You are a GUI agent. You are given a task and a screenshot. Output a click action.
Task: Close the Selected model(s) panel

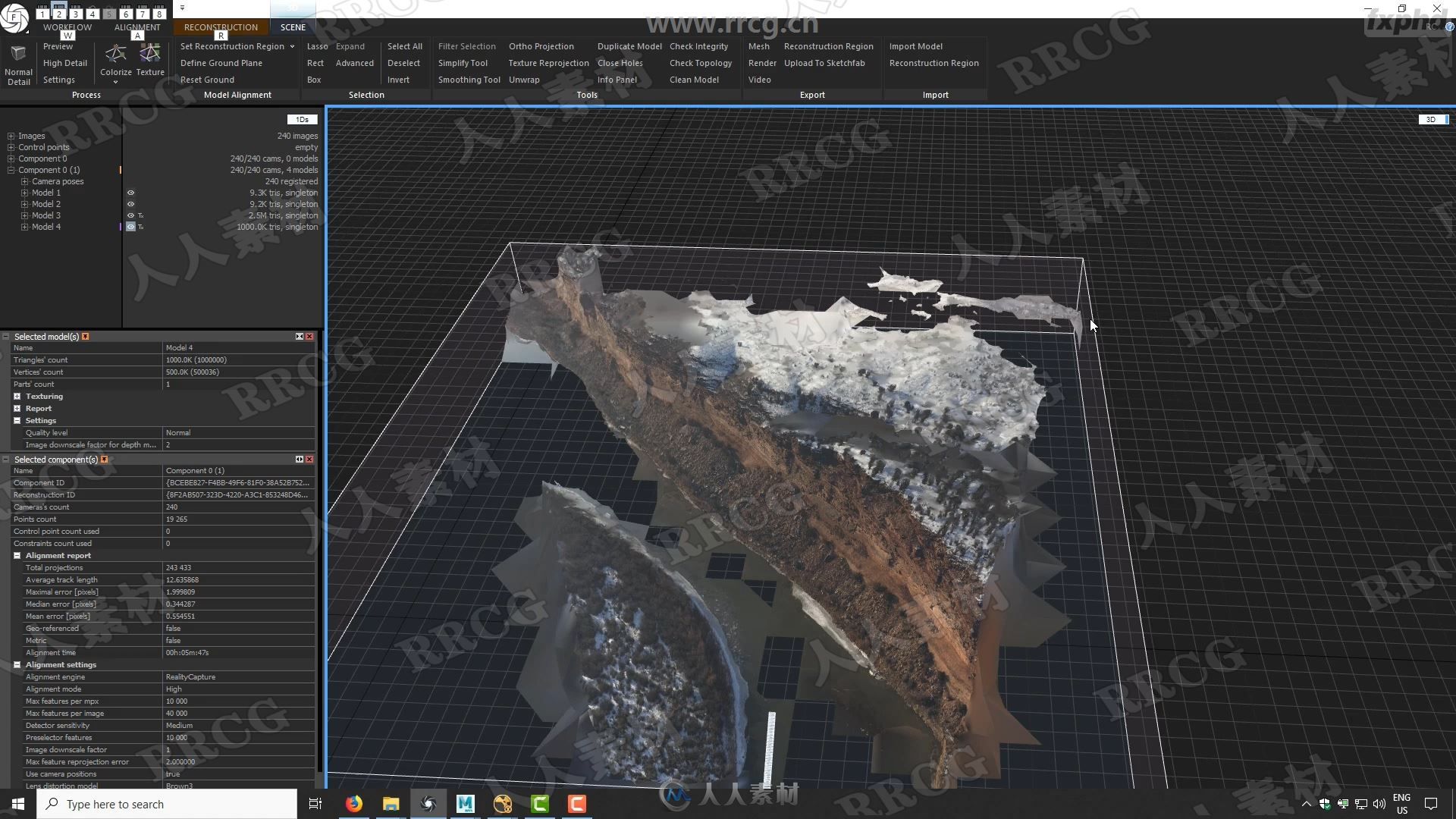coord(309,337)
